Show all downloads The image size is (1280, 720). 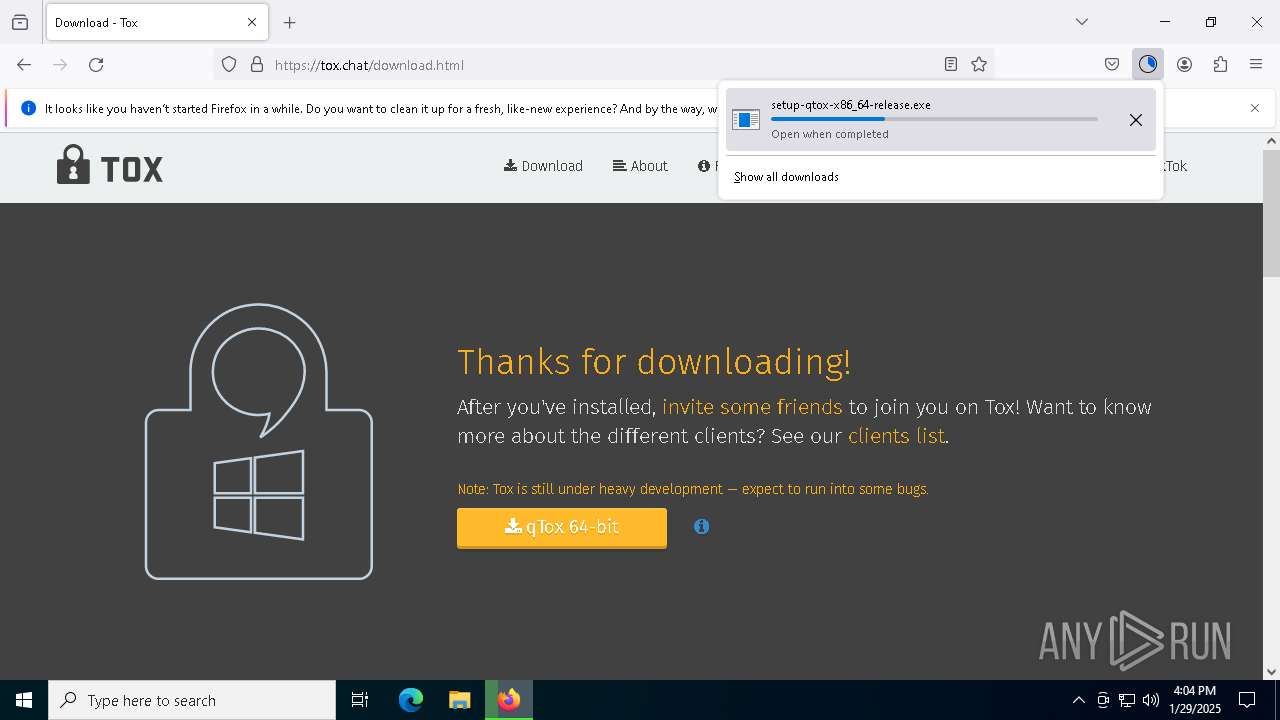pyautogui.click(x=786, y=177)
